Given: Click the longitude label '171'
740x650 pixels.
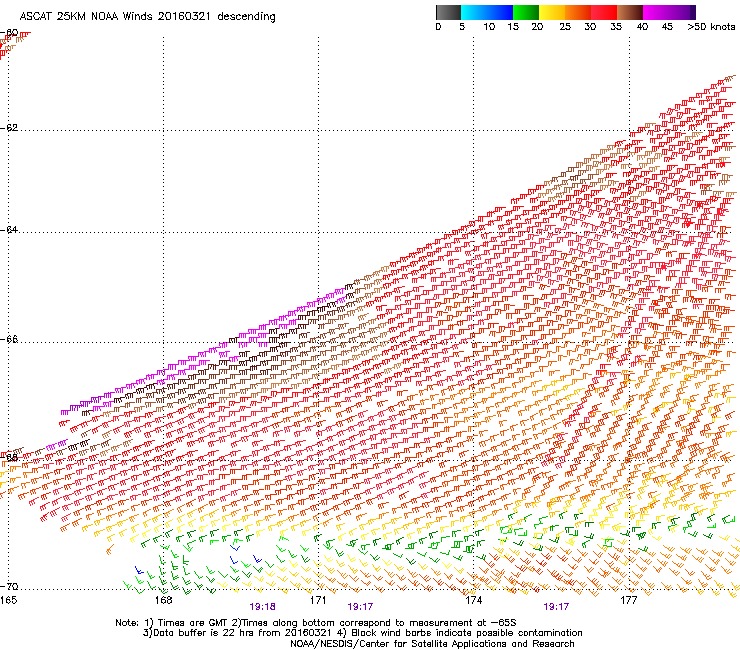Looking at the screenshot, I should click(318, 600).
